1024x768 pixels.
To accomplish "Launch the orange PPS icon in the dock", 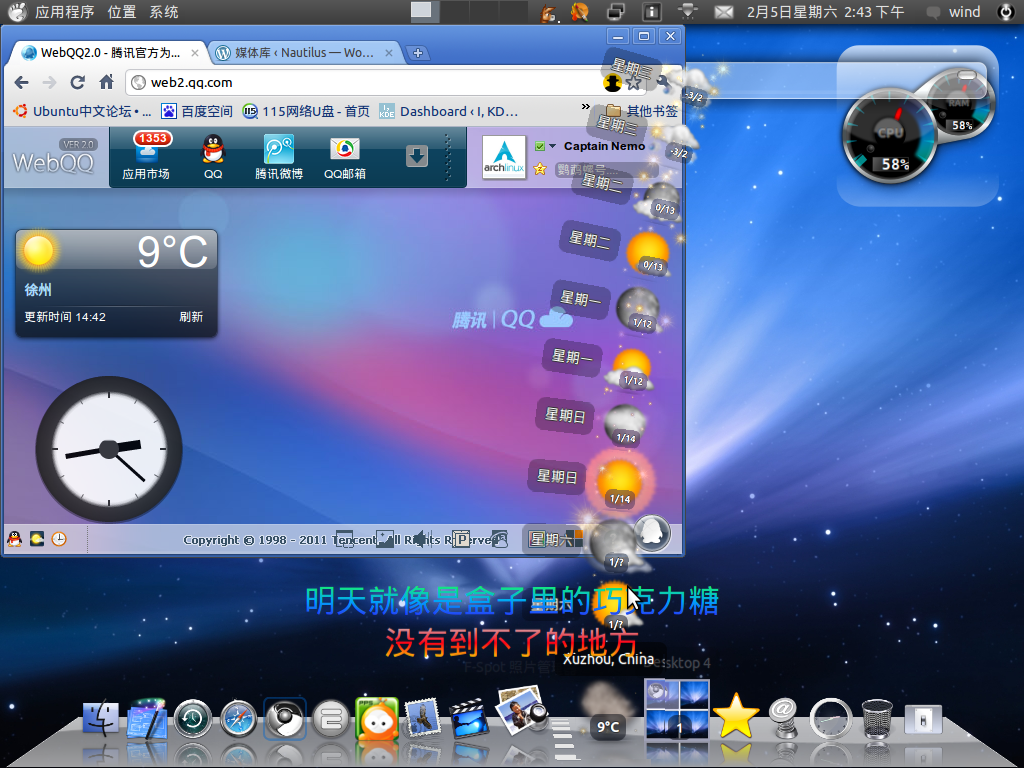I will click(377, 718).
